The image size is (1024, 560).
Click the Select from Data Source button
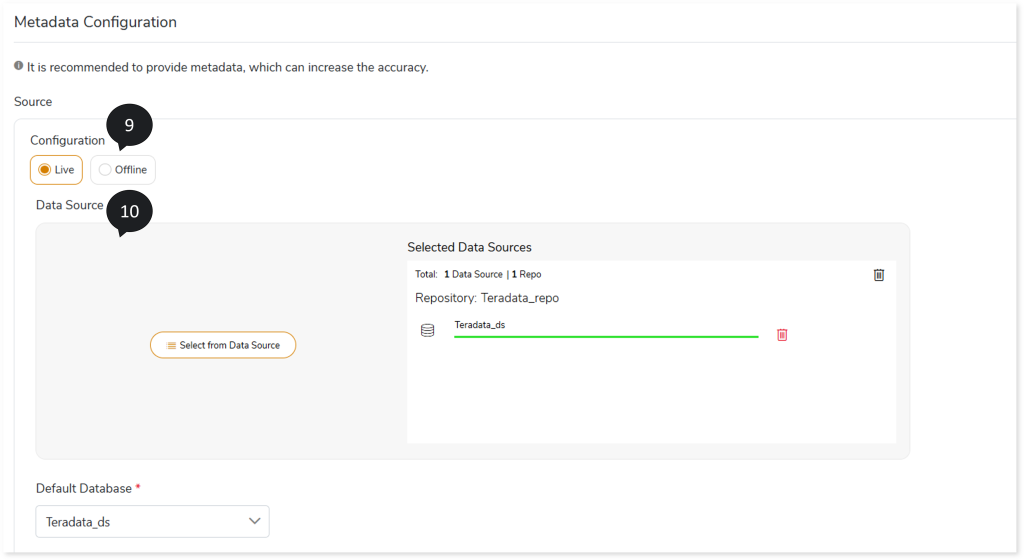(223, 345)
